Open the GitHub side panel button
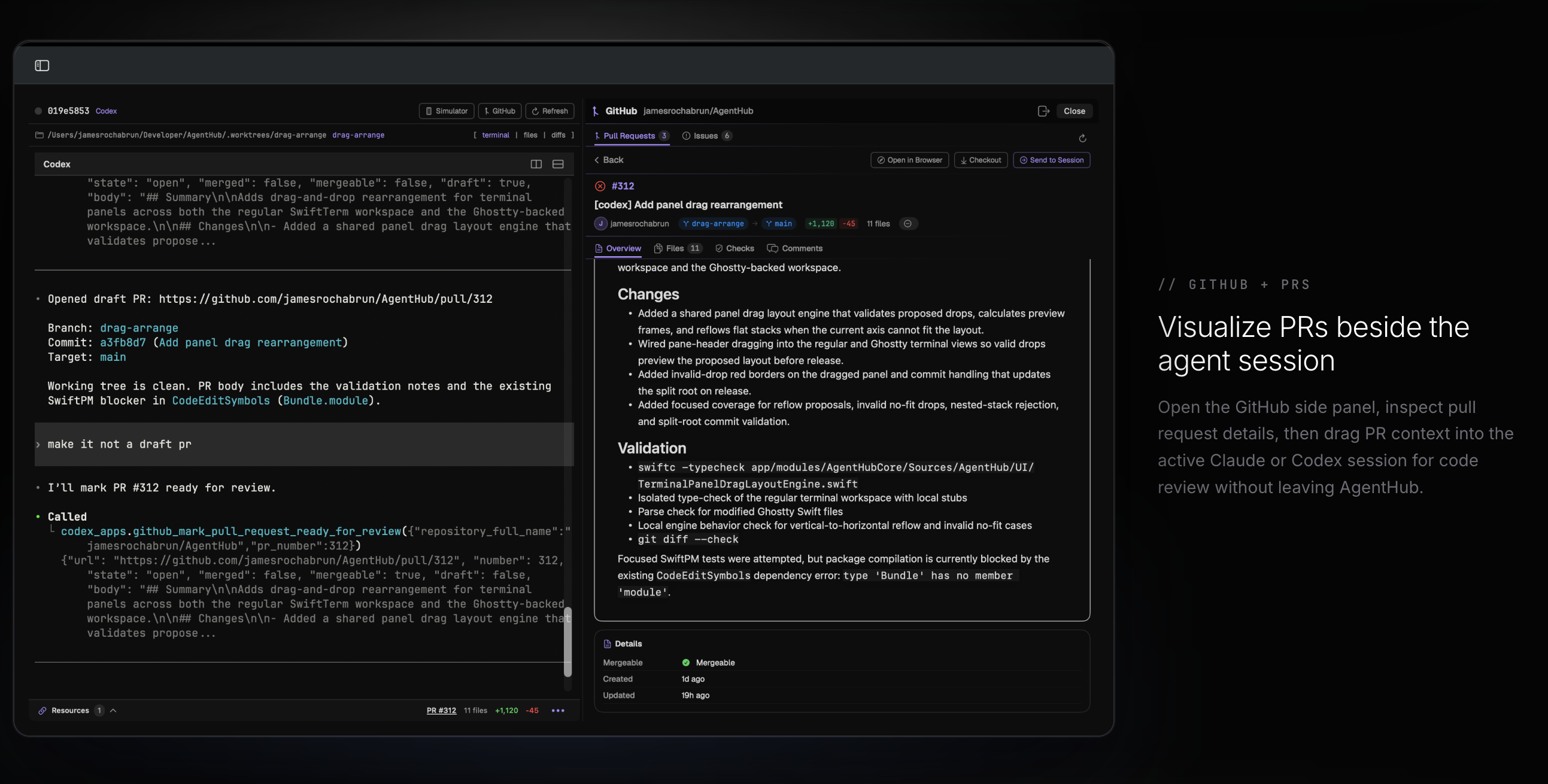The width and height of the screenshot is (1548, 784). point(500,111)
